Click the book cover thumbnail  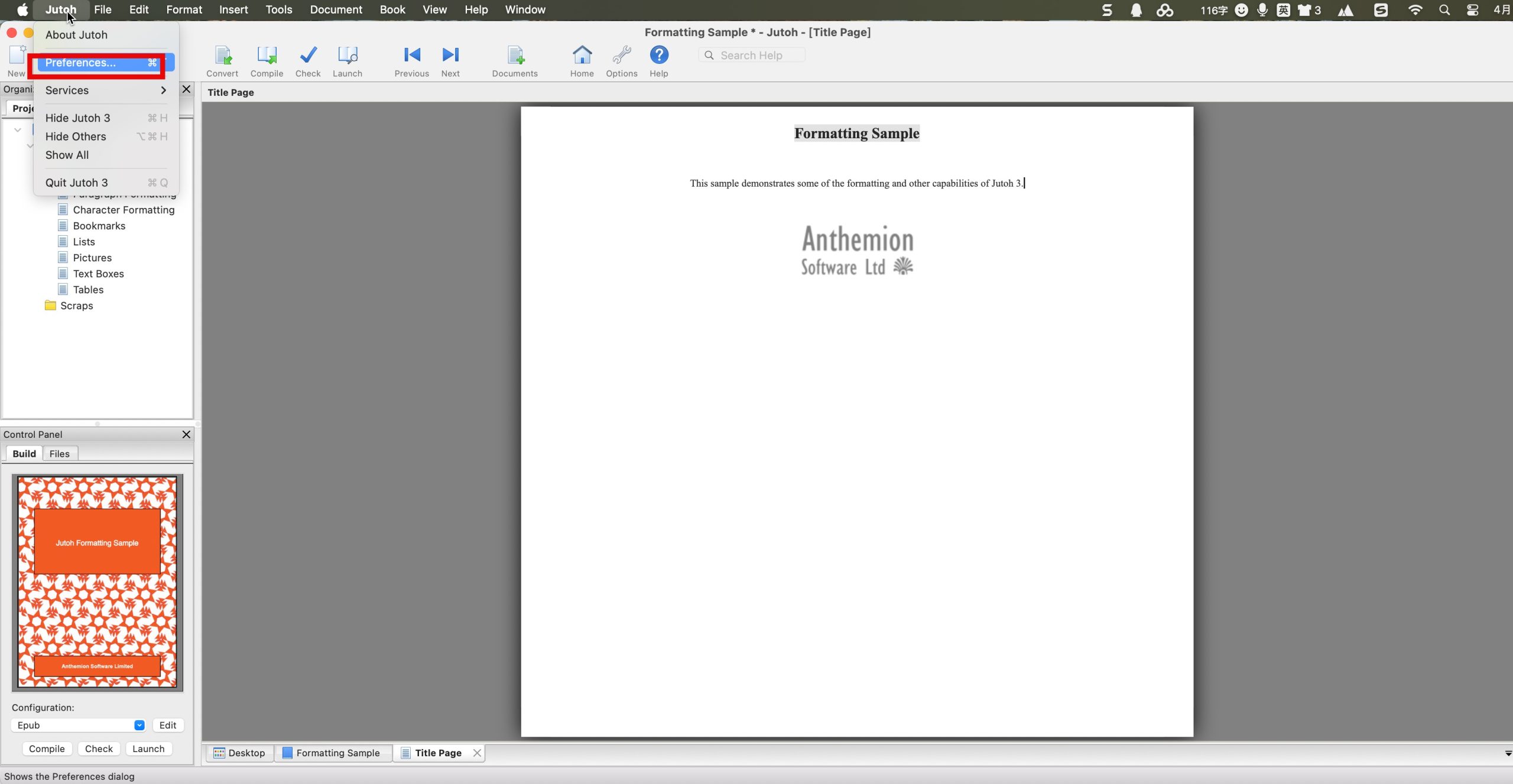pyautogui.click(x=98, y=583)
